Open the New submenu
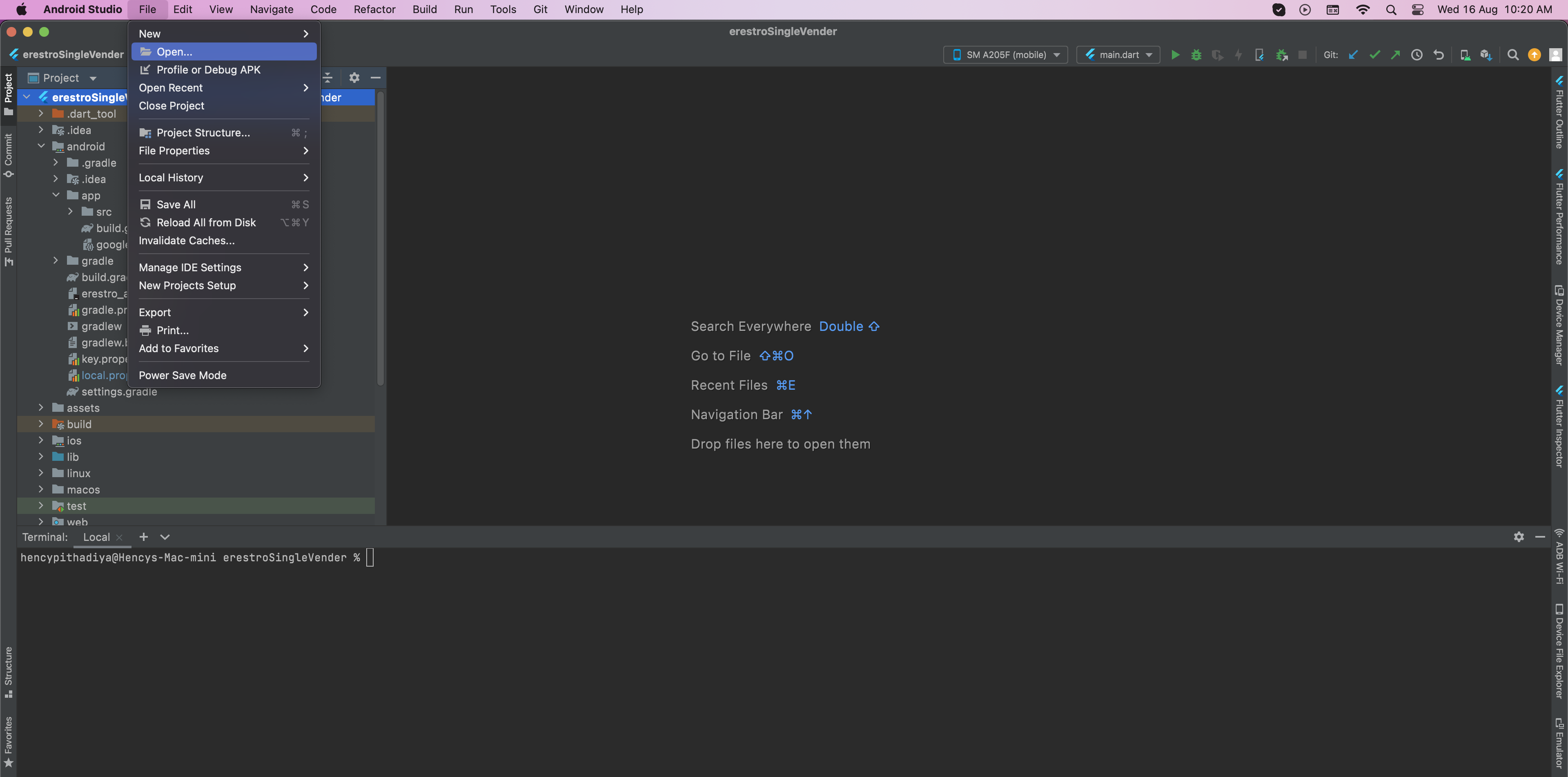This screenshot has width=1568, height=777. 224,33
